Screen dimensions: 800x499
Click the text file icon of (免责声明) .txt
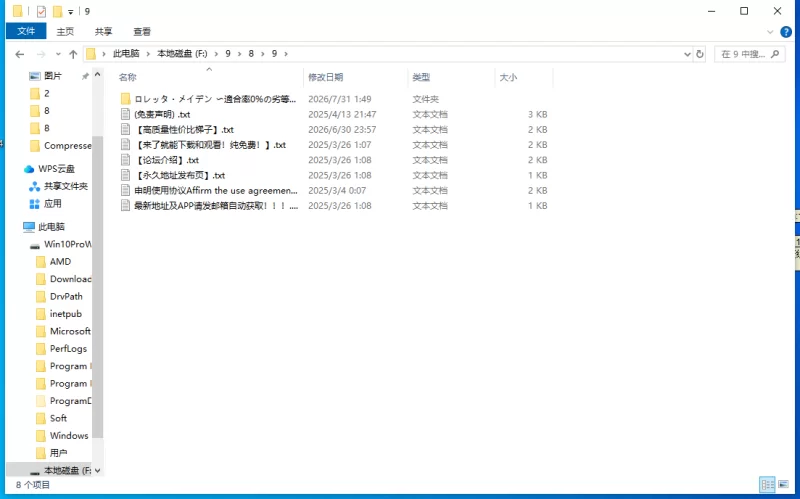coord(126,114)
